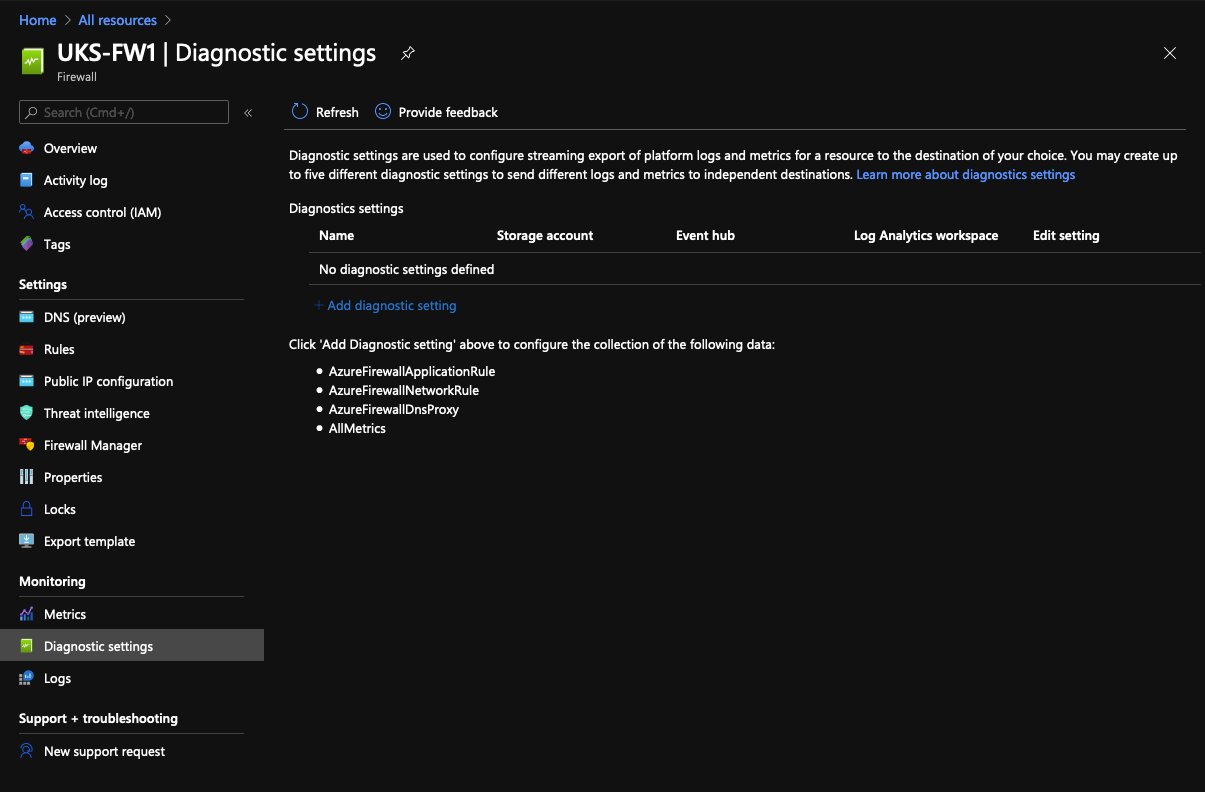Screen dimensions: 1205x792
Task: Close the Diagnostic settings blade
Action: tap(1170, 53)
